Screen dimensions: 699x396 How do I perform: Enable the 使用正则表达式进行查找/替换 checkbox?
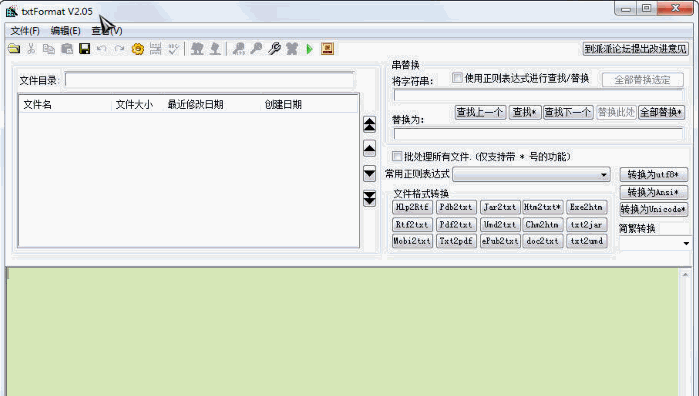click(457, 78)
